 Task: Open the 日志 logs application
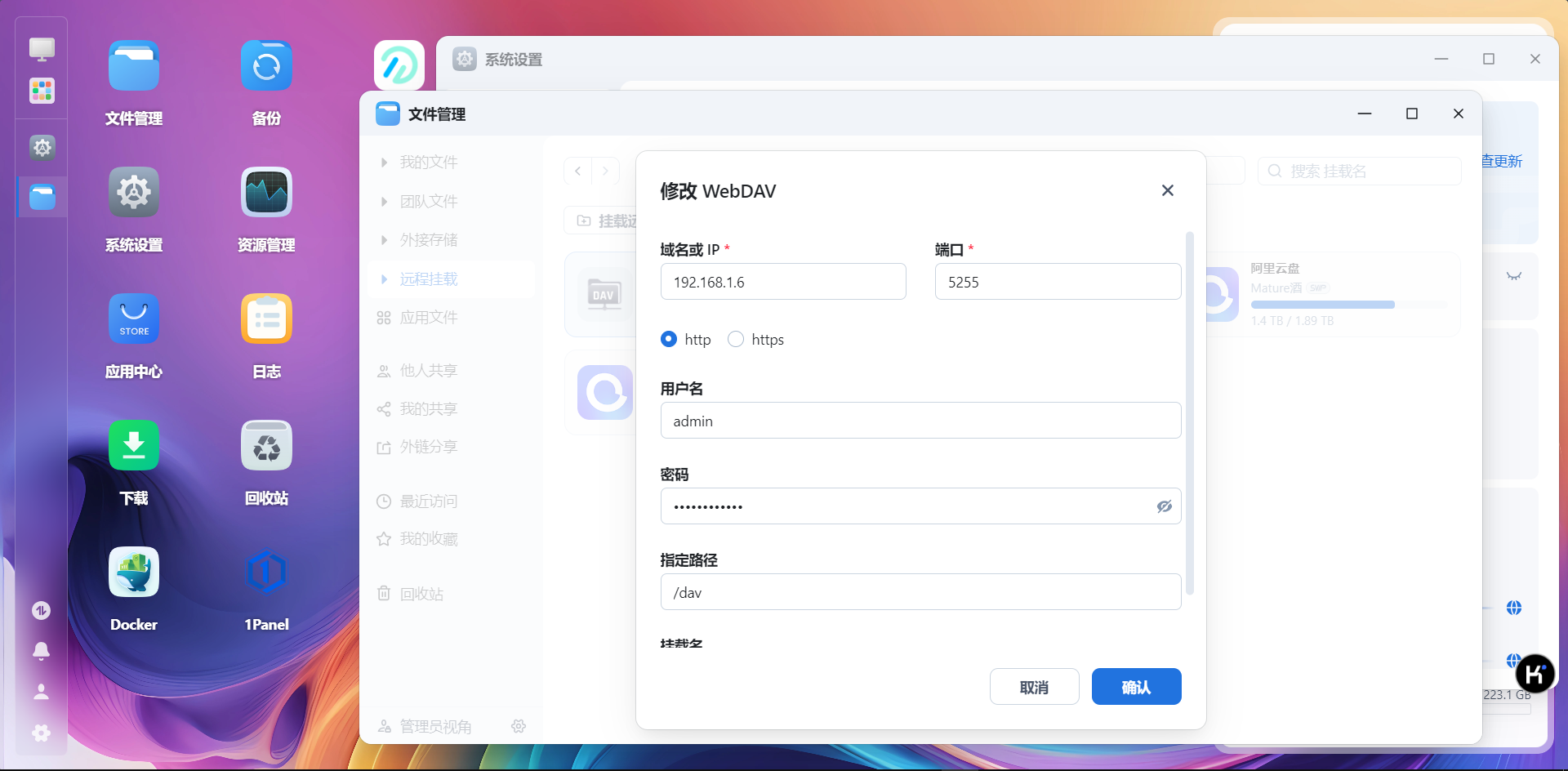pos(266,319)
